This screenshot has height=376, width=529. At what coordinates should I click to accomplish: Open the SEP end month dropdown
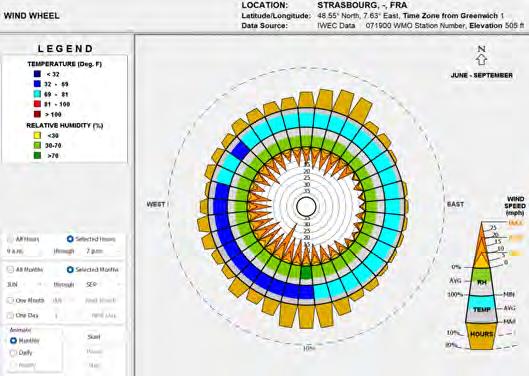tap(103, 285)
